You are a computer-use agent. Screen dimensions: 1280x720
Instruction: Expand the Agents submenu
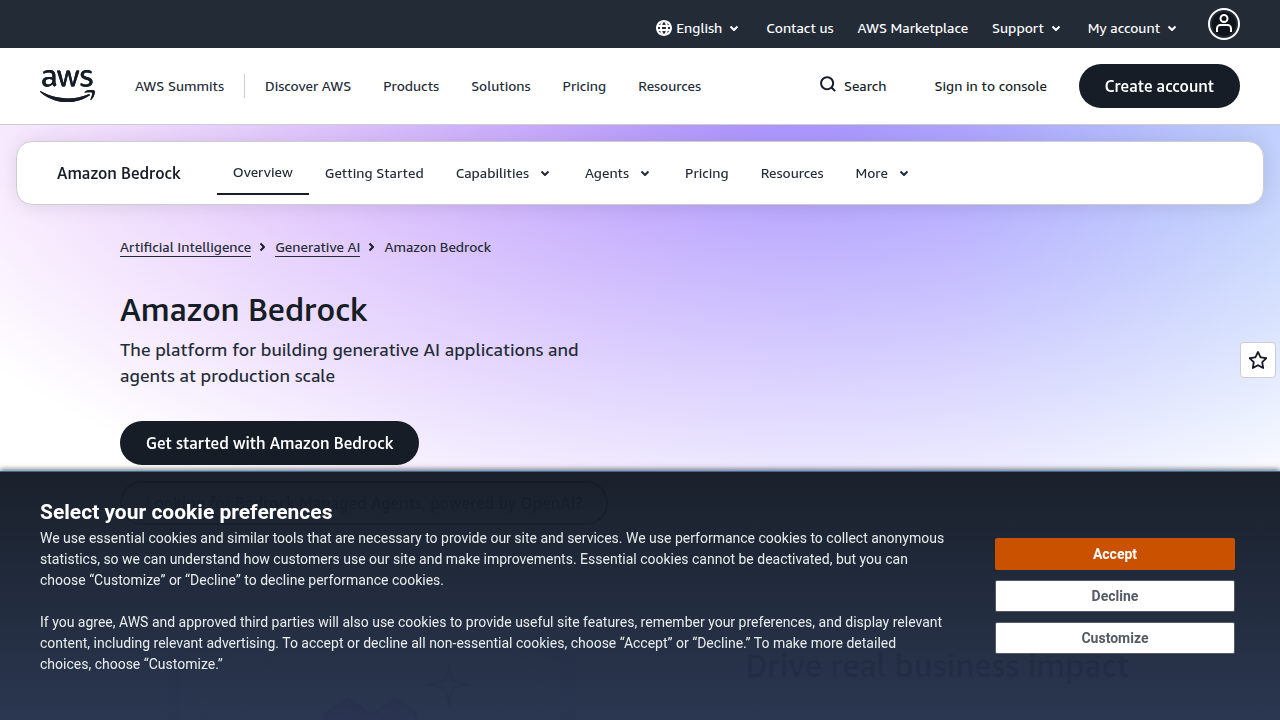pyautogui.click(x=618, y=173)
